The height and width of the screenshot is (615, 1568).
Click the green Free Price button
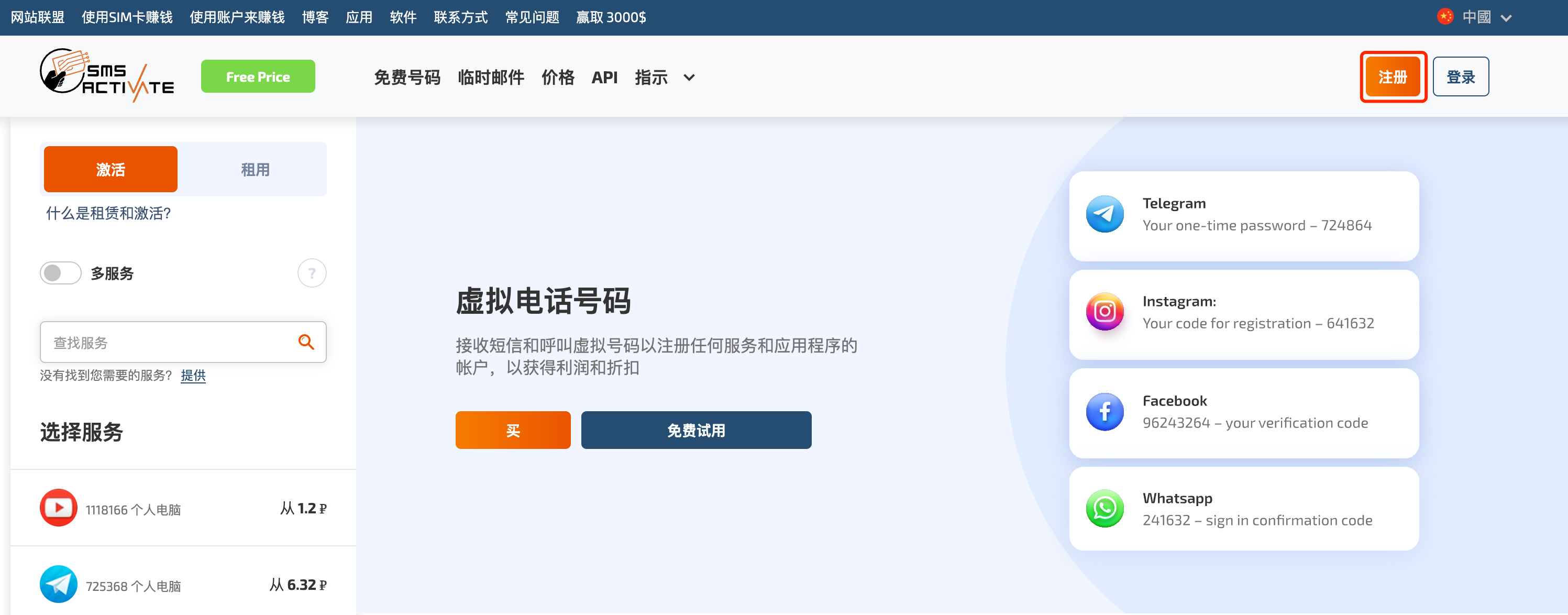(x=258, y=76)
